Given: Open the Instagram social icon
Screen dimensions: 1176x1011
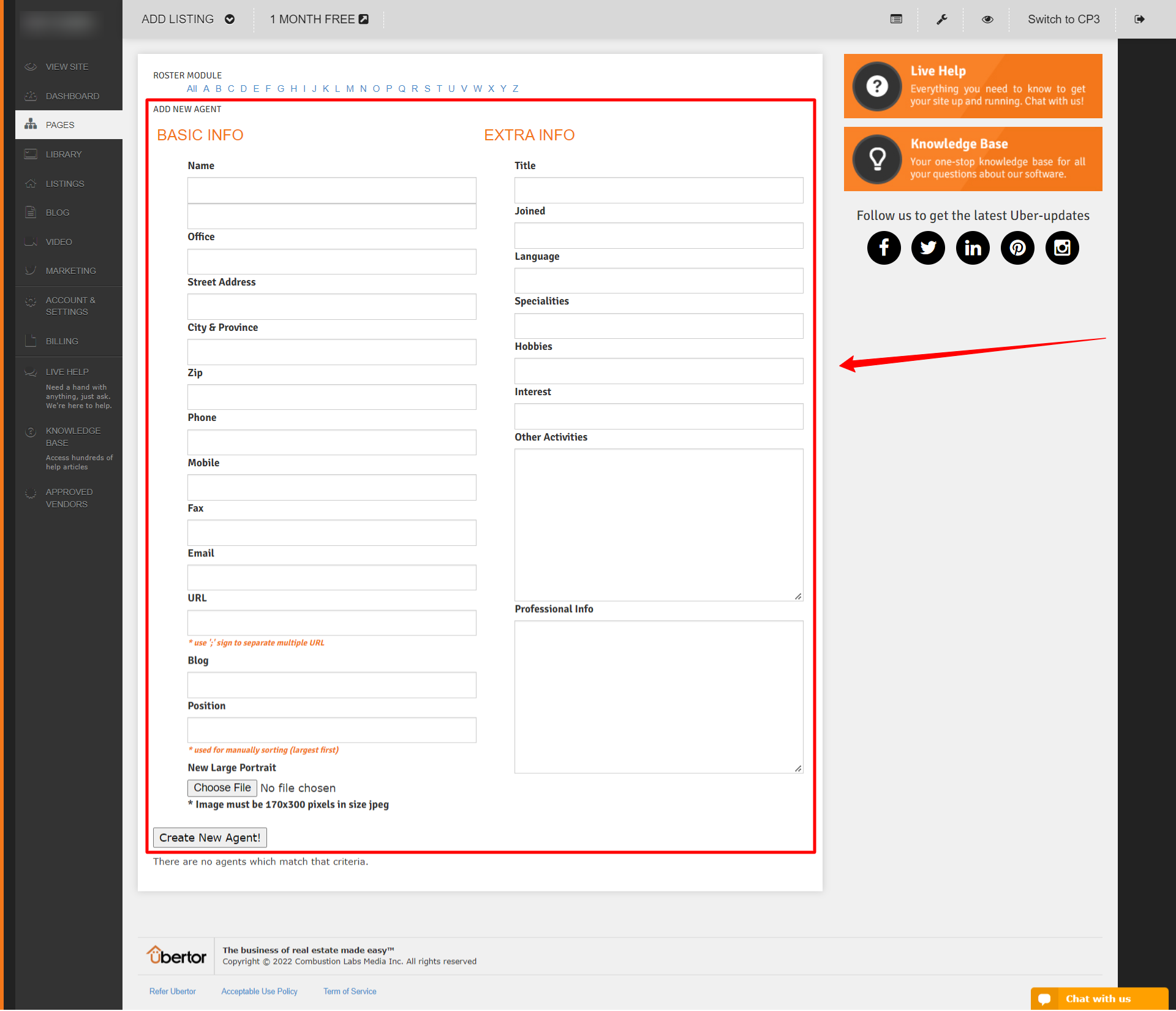Looking at the screenshot, I should 1062,248.
